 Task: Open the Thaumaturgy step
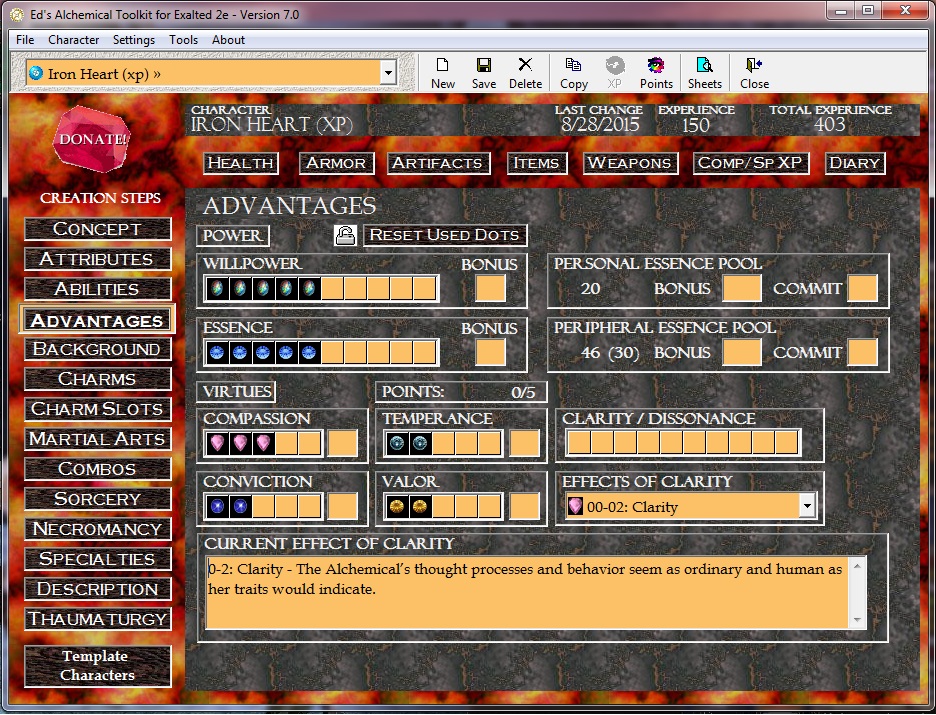tap(97, 619)
